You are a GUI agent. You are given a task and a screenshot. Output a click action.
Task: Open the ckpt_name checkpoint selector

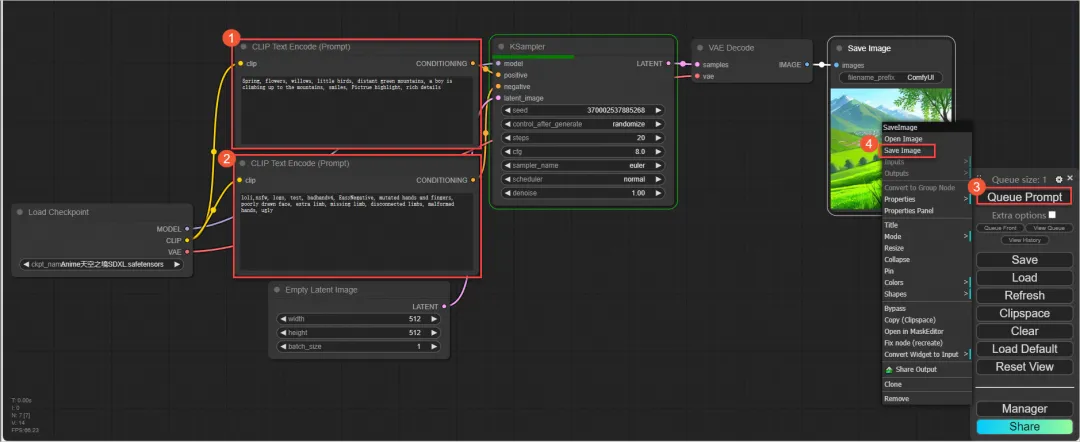101,264
